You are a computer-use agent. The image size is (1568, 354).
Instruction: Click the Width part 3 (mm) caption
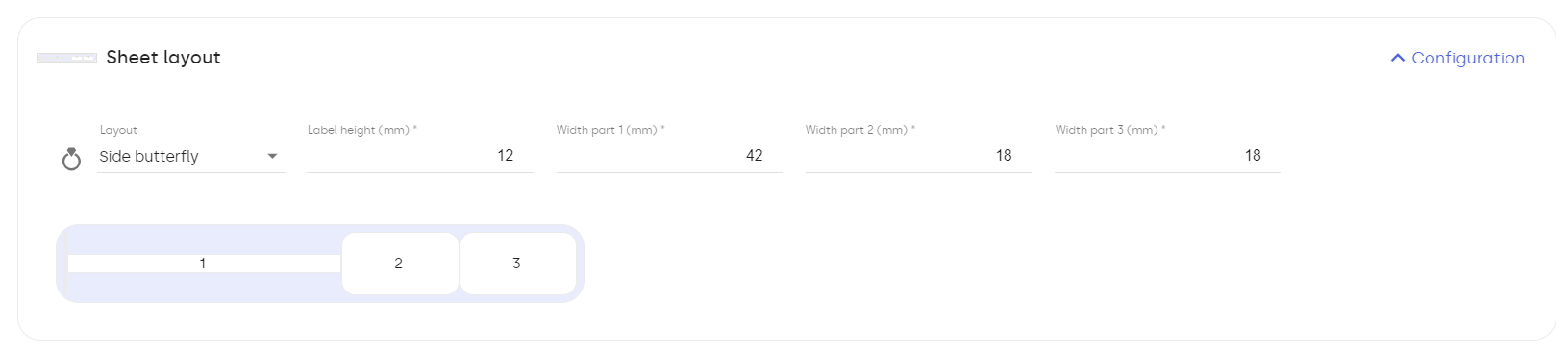1110,130
